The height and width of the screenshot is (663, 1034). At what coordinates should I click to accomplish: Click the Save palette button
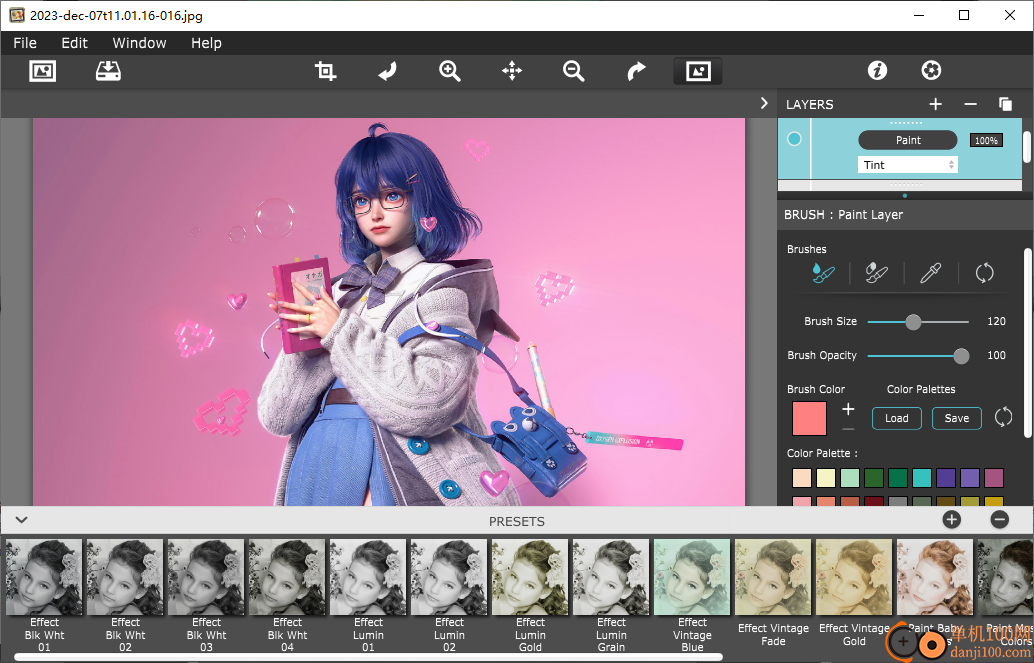point(957,418)
